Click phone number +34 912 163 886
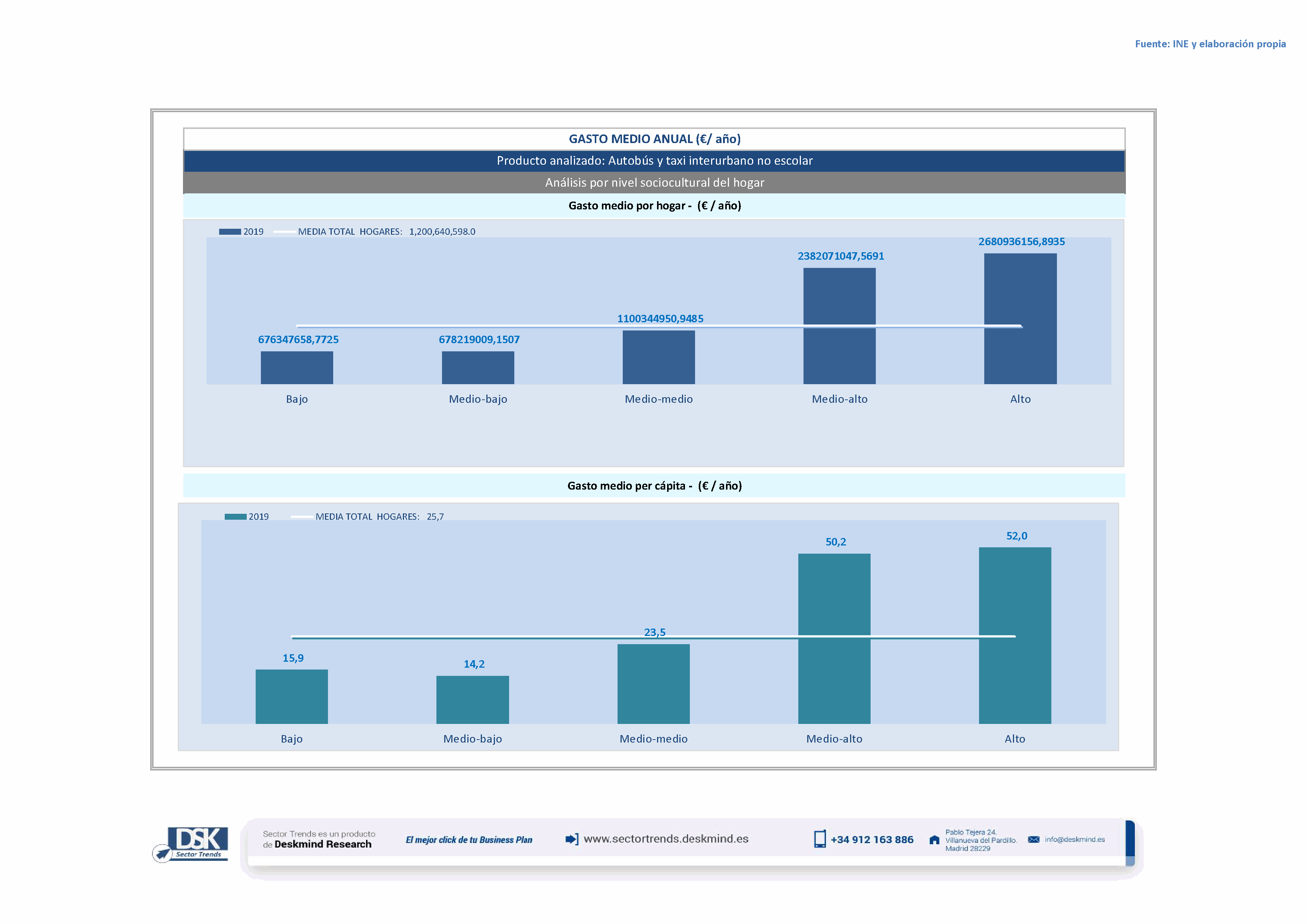Viewport: 1307px width, 924px height. pyautogui.click(x=872, y=840)
